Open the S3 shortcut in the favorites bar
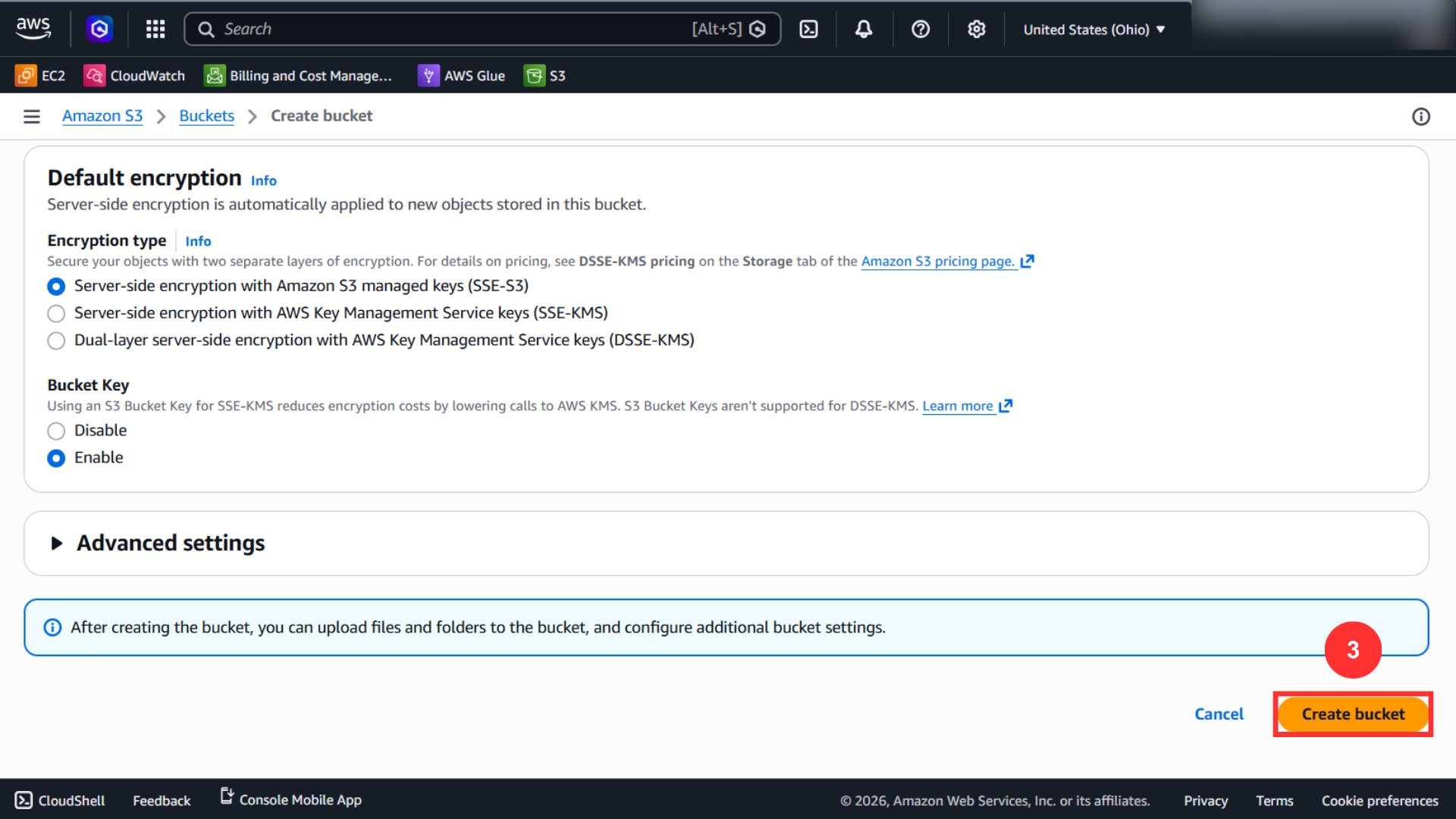 tap(544, 76)
